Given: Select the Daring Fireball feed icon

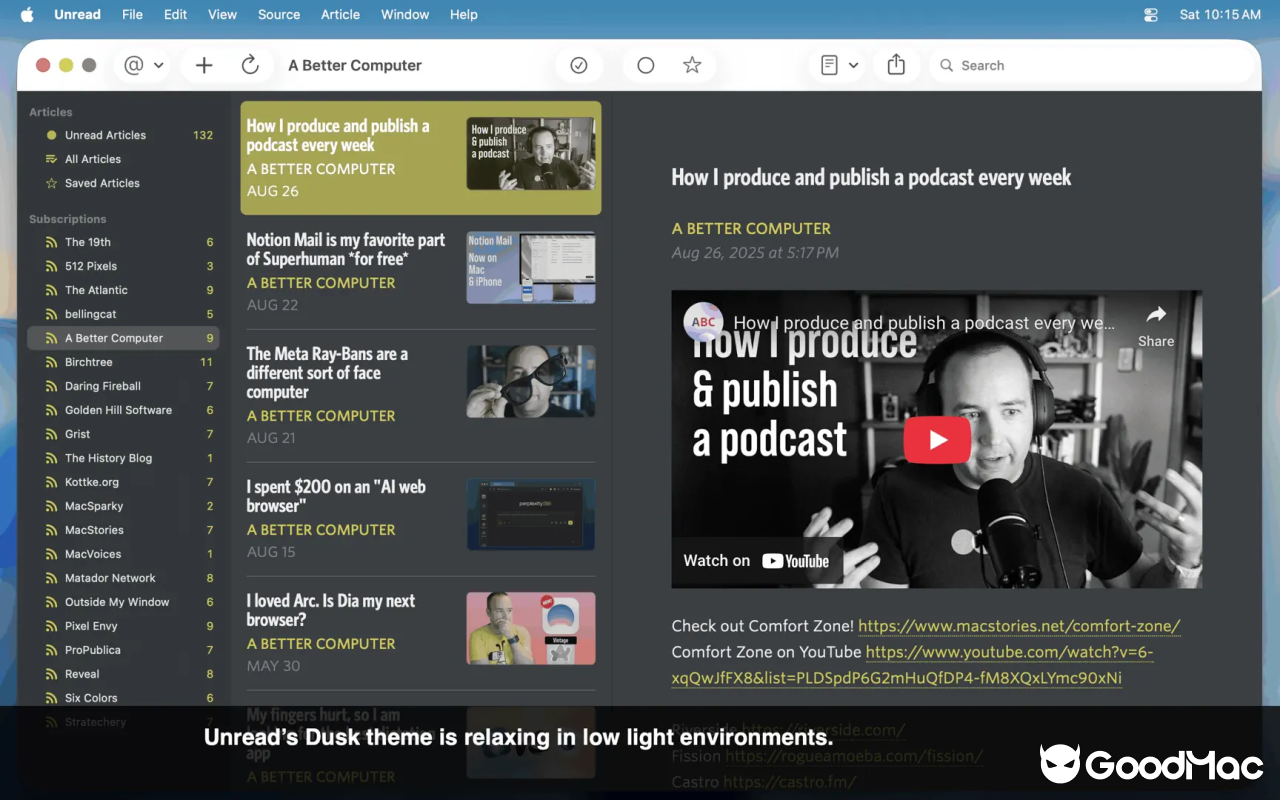Looking at the screenshot, I should pyautogui.click(x=51, y=386).
